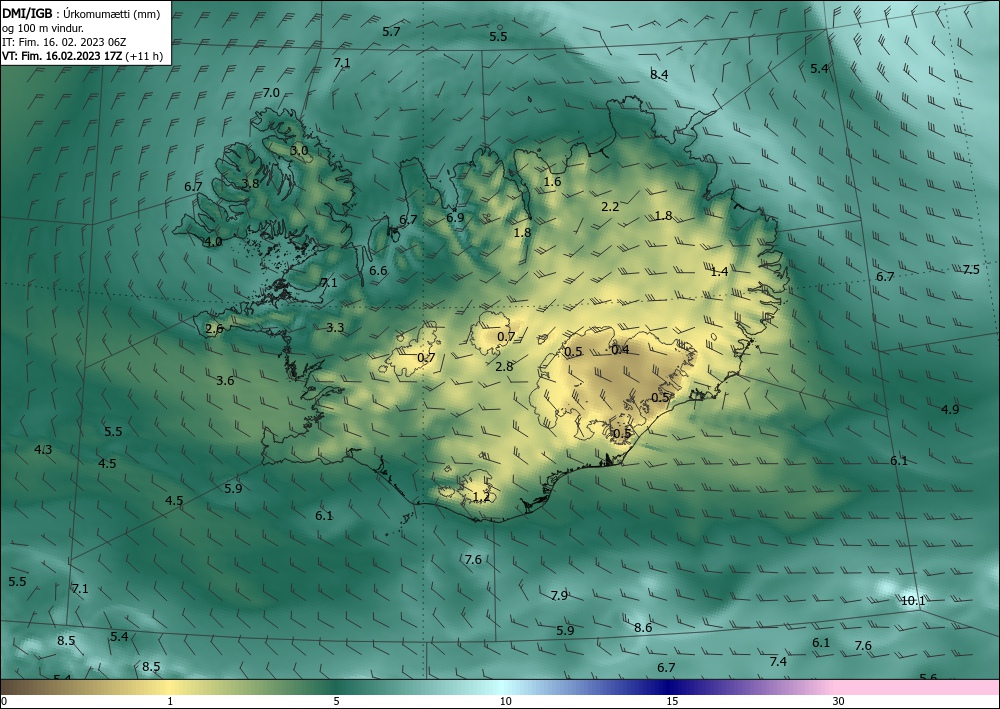Click the 'DMI/IGB : Úrkomumætti (mm)' title text
1000x709 pixels.
(81, 14)
